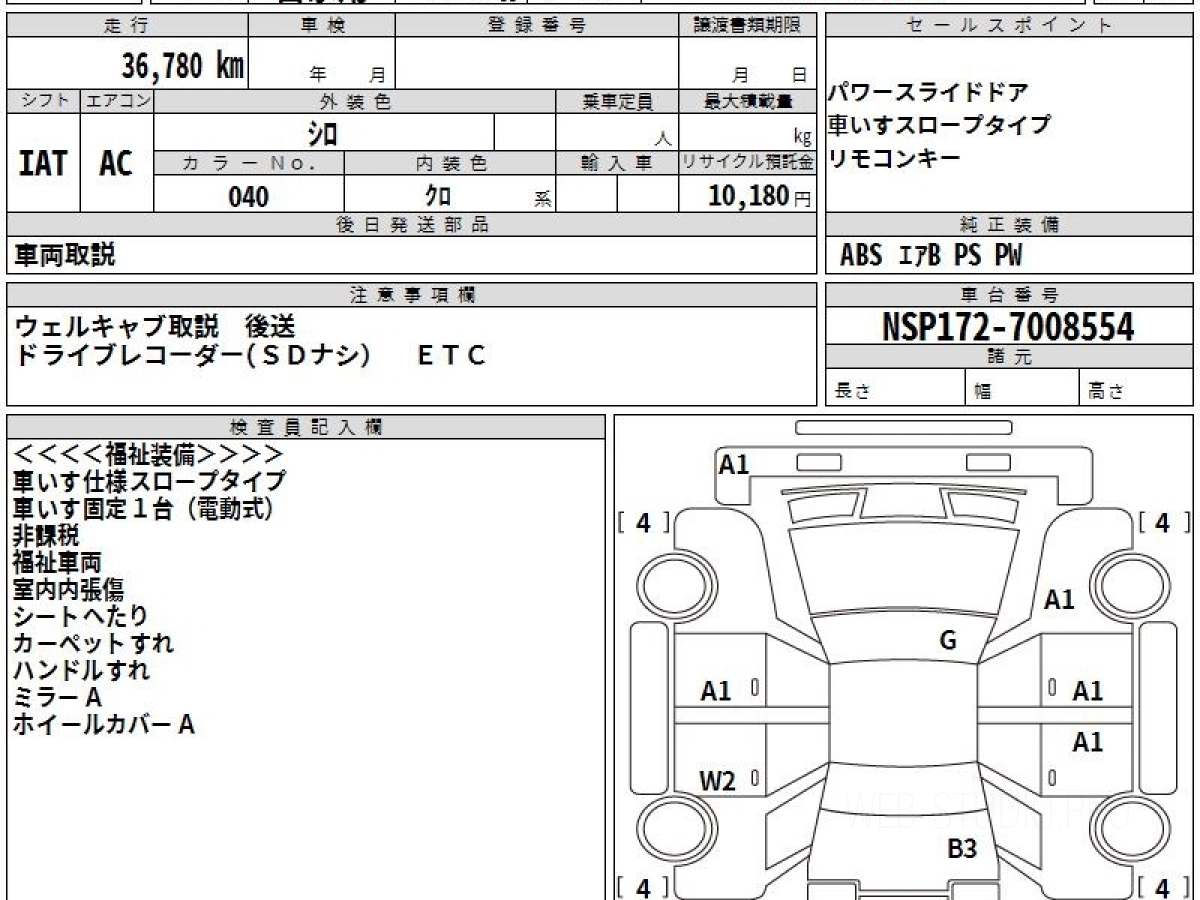This screenshot has width=1200, height=900.
Task: Click 車いすスロープタイプ in sales points
Action: pos(939,125)
